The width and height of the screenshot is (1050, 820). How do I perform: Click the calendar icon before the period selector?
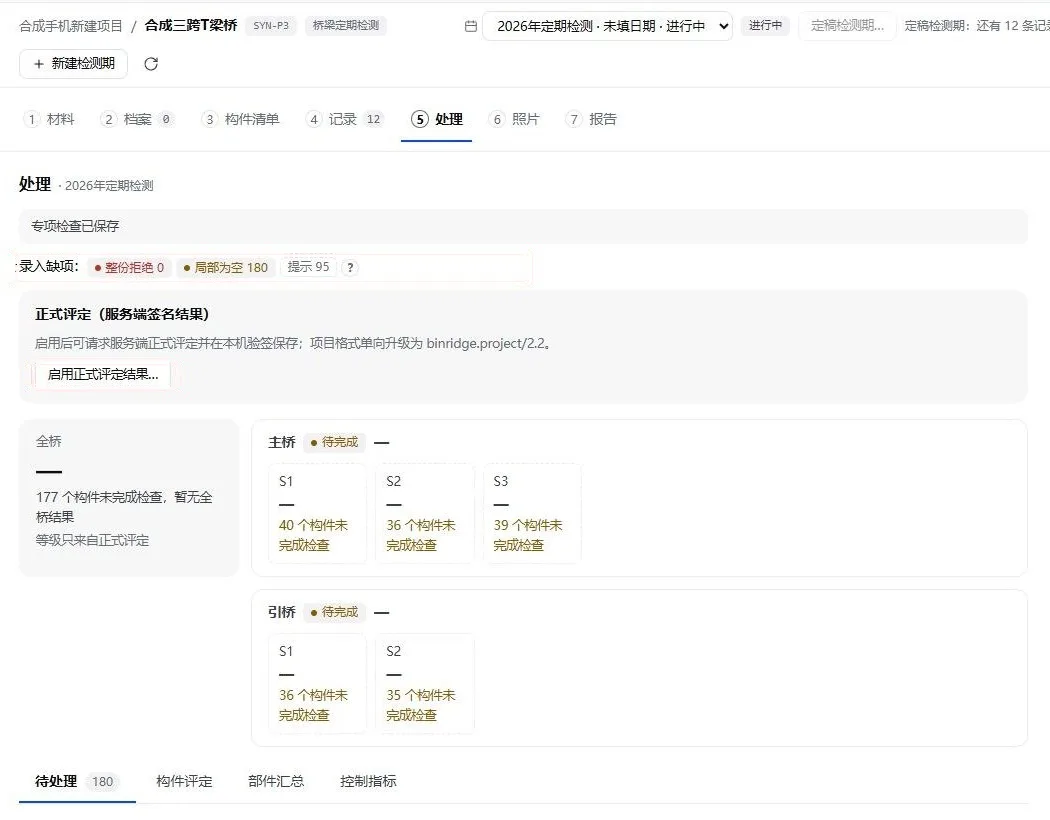(471, 26)
